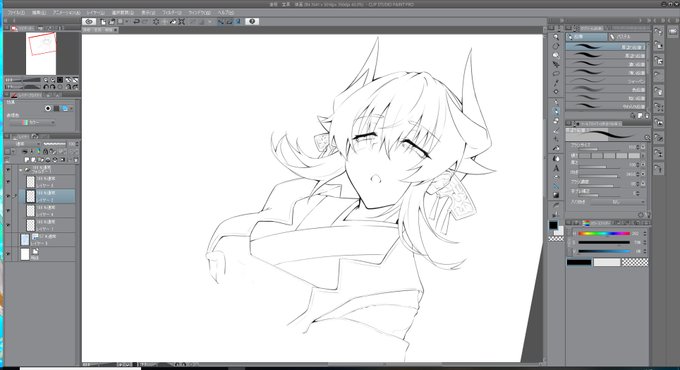This screenshot has height=370, width=680.
Task: Click the wrench icon at Tool Property bottom
Action: (x=648, y=215)
